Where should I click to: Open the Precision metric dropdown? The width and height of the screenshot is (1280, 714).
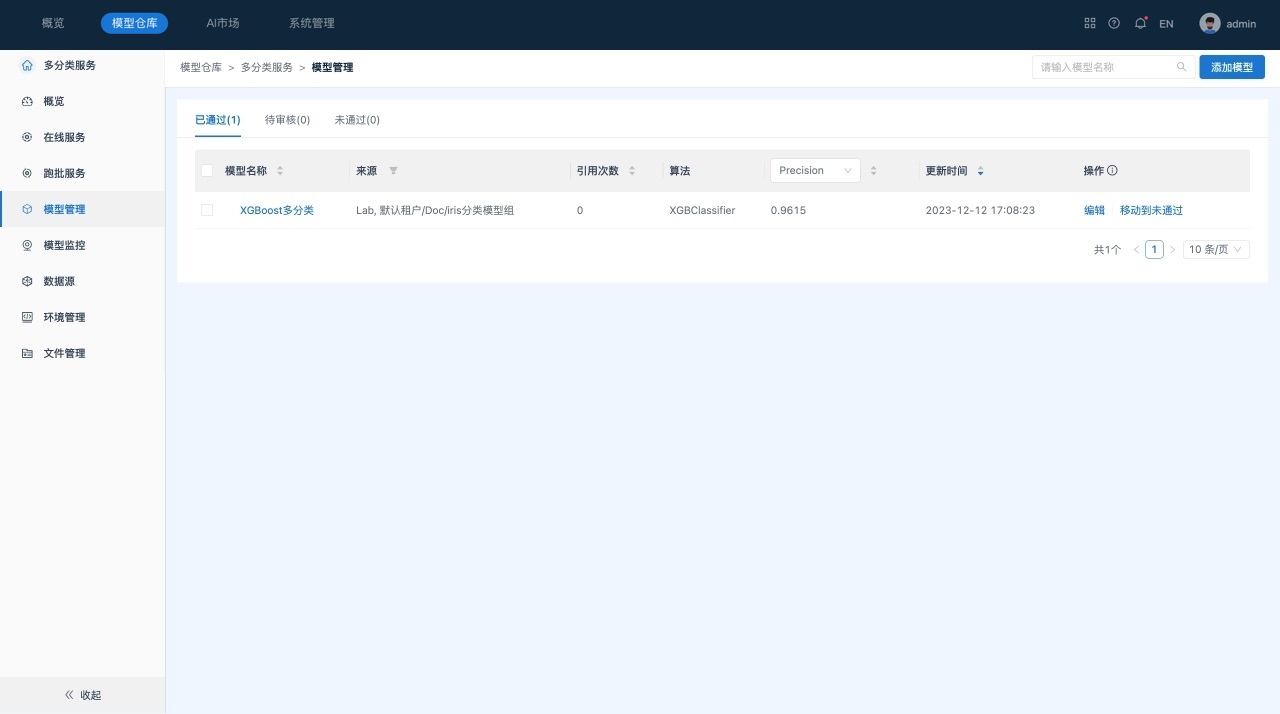point(815,171)
